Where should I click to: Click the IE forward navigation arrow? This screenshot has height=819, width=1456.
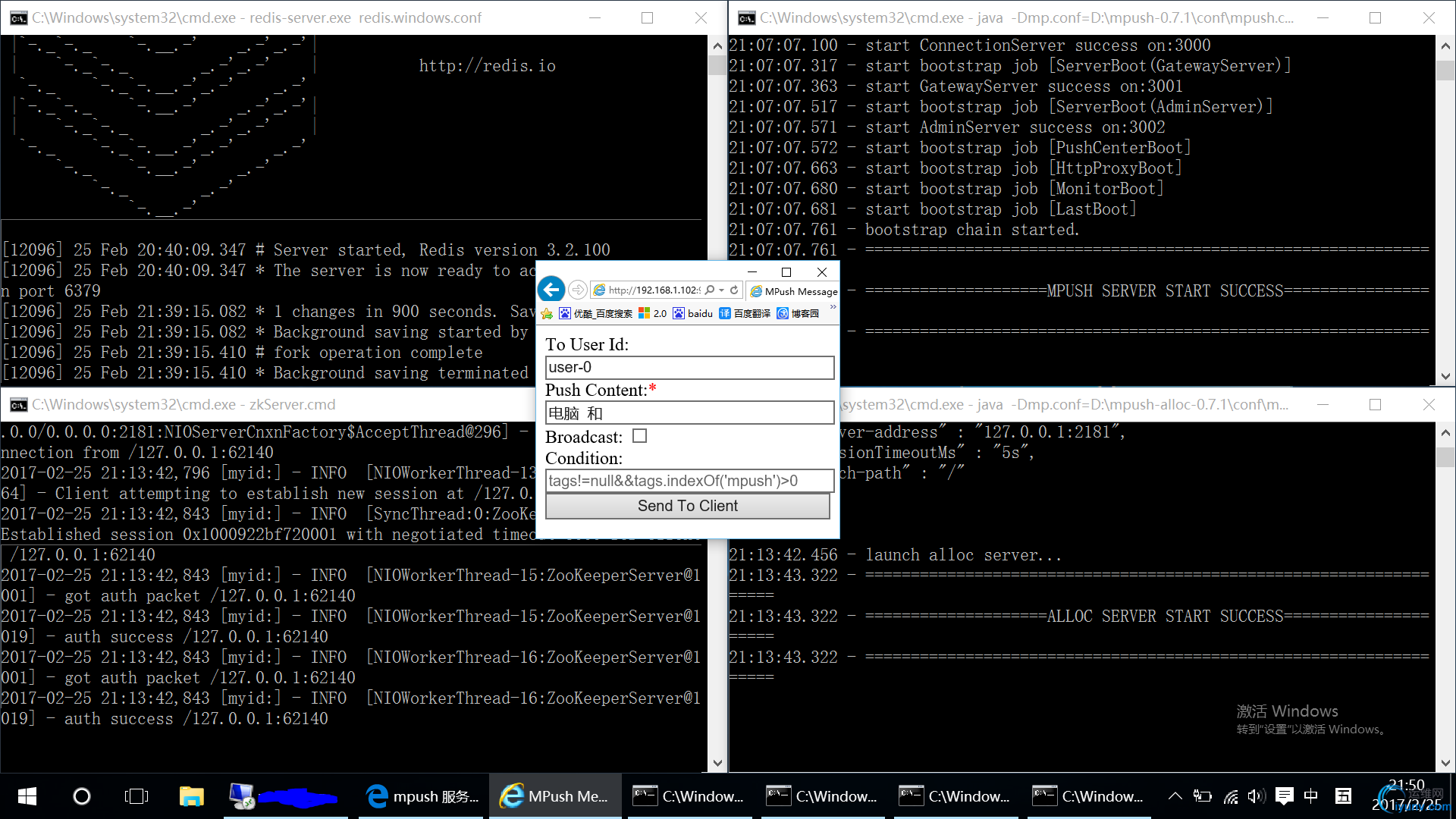coord(578,290)
